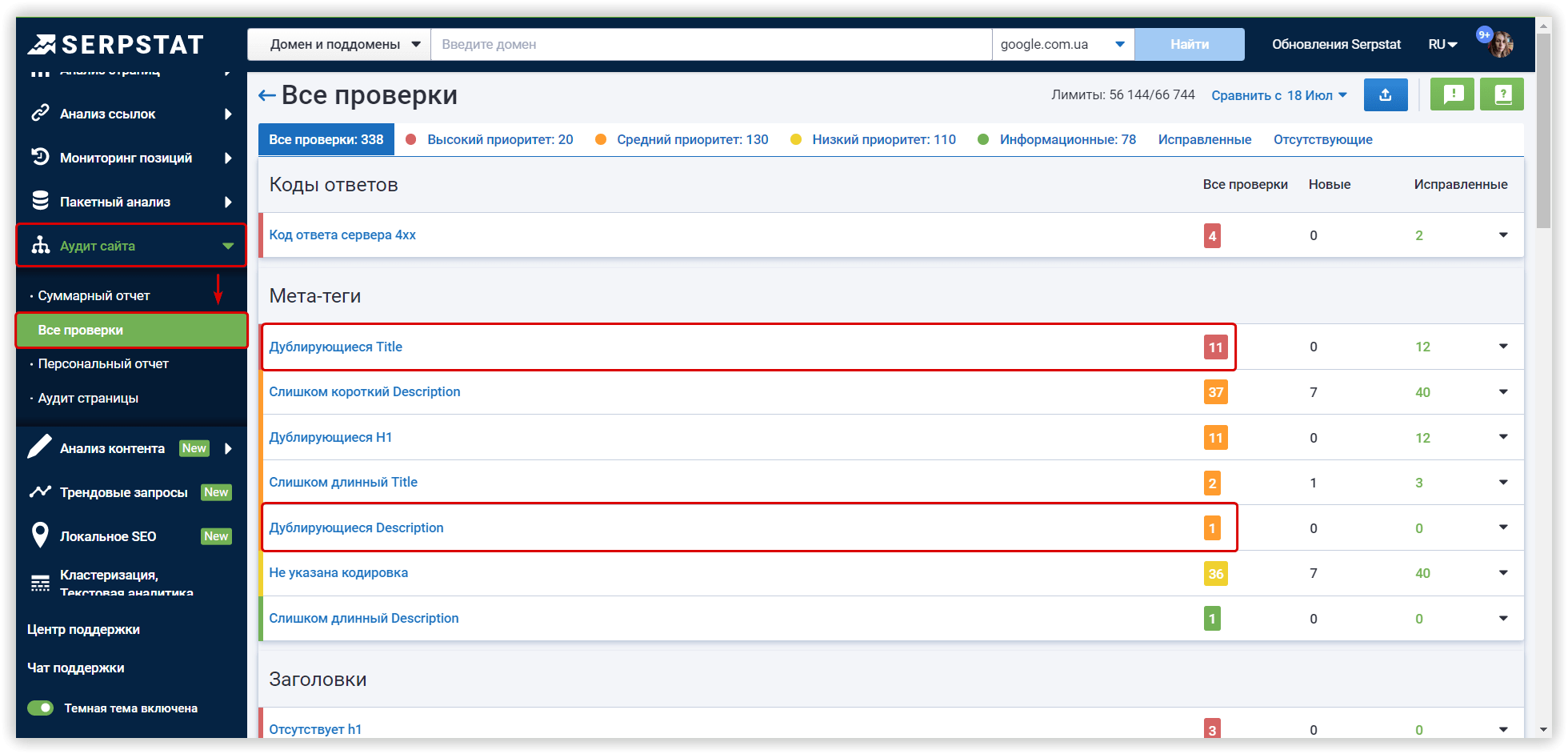Open the user avatar profile picture
Viewport: 1568px width, 754px height.
pos(1500,45)
